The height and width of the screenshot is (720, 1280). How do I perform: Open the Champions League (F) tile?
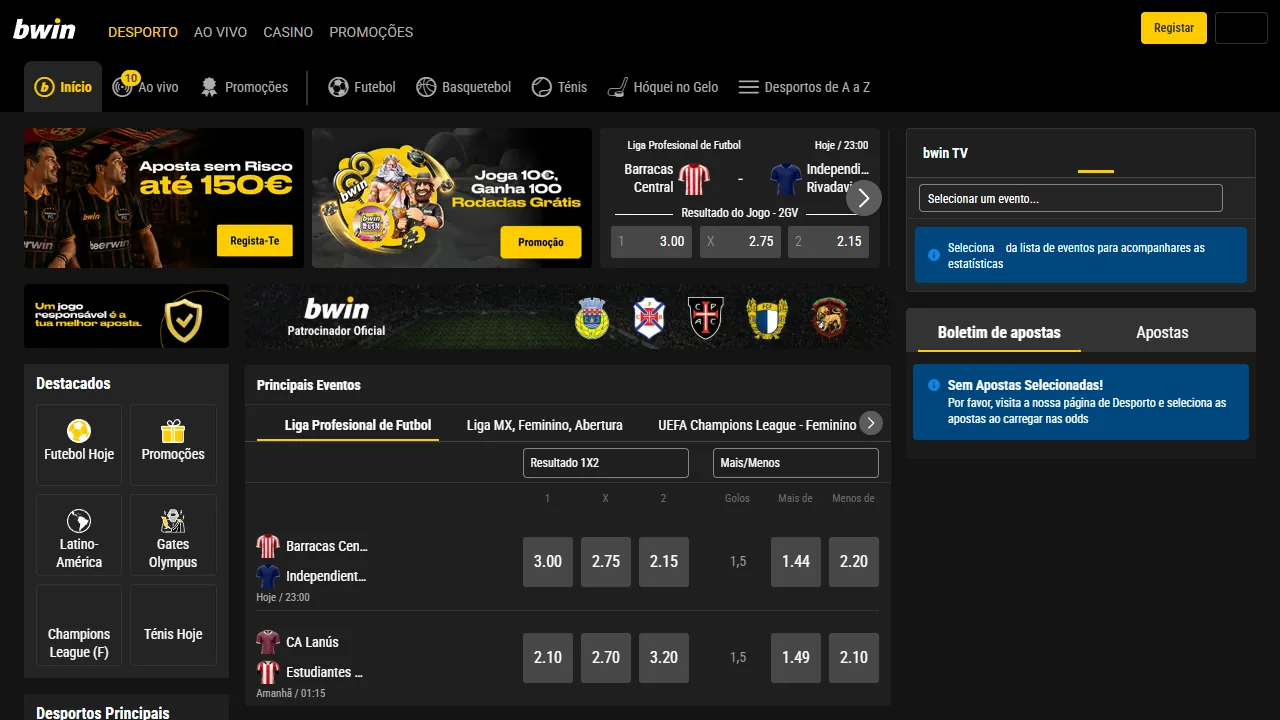point(79,625)
